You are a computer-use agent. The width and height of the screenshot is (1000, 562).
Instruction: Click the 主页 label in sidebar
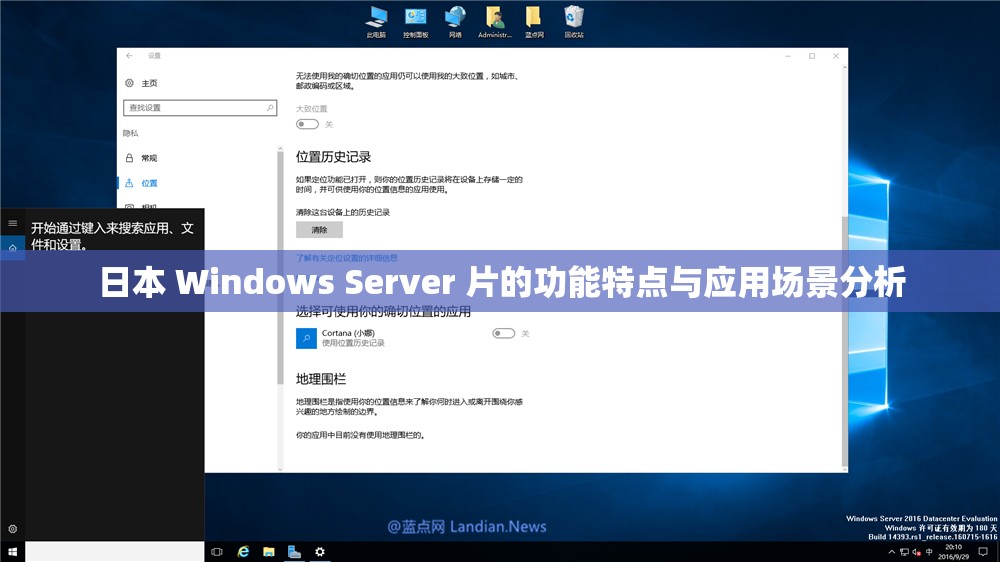(x=149, y=84)
